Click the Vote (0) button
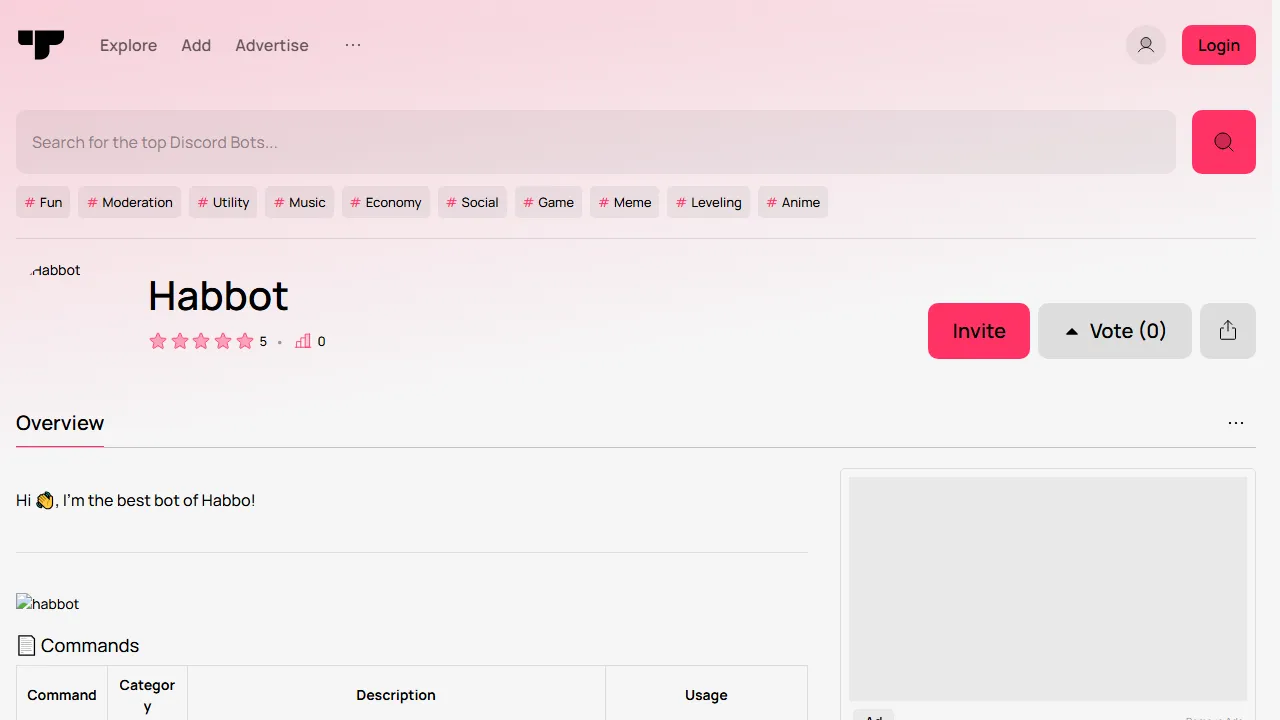 pyautogui.click(x=1114, y=330)
